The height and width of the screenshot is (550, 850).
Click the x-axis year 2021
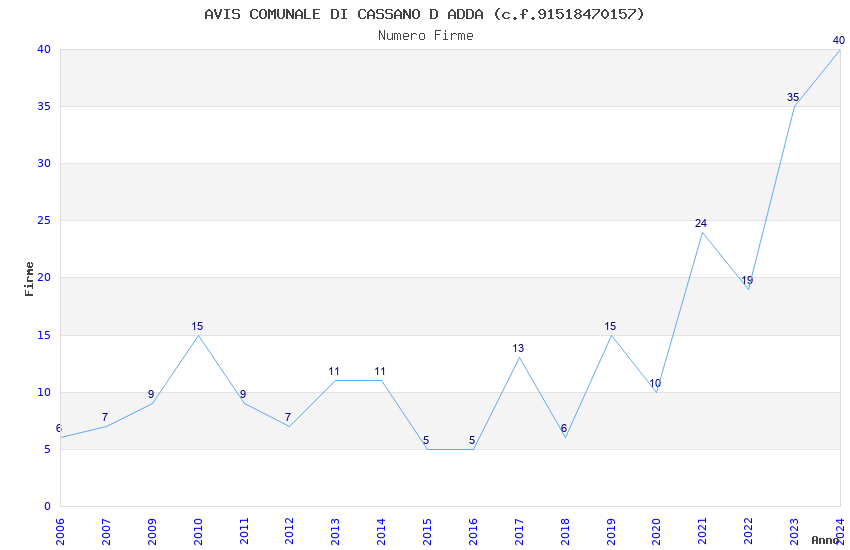[x=703, y=531]
